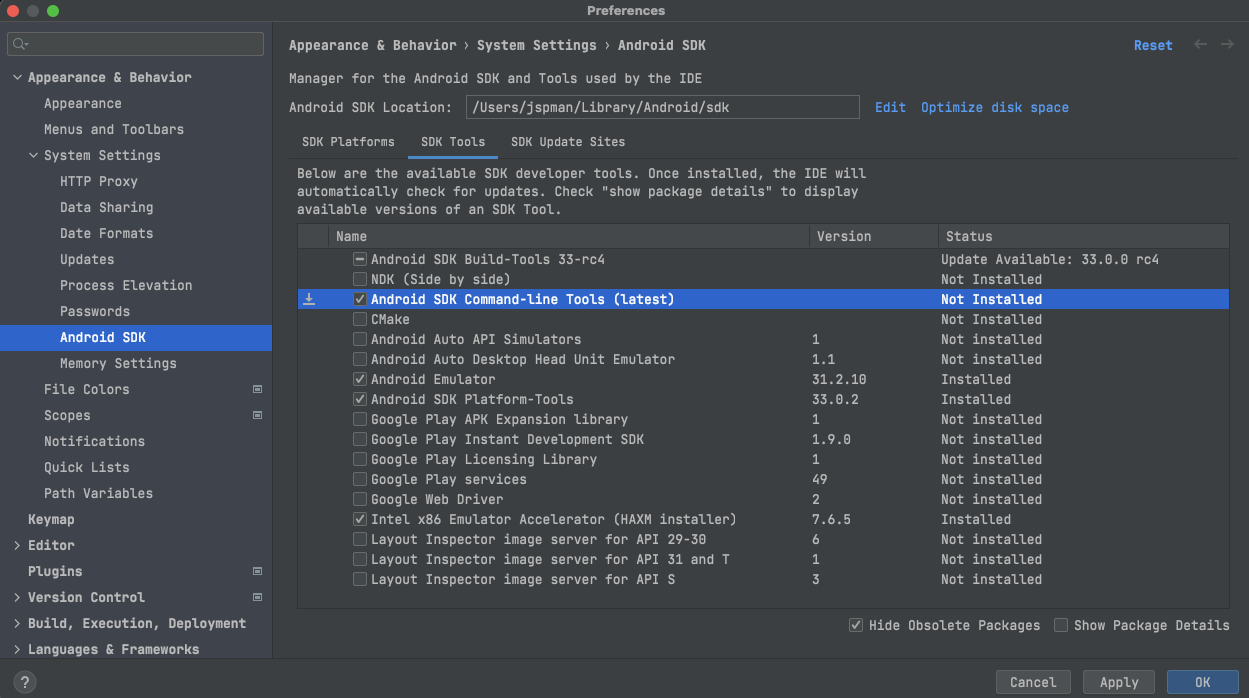This screenshot has width=1249, height=698.
Task: Uncheck Android SDK Command-line Tools (latest)
Action: (360, 299)
